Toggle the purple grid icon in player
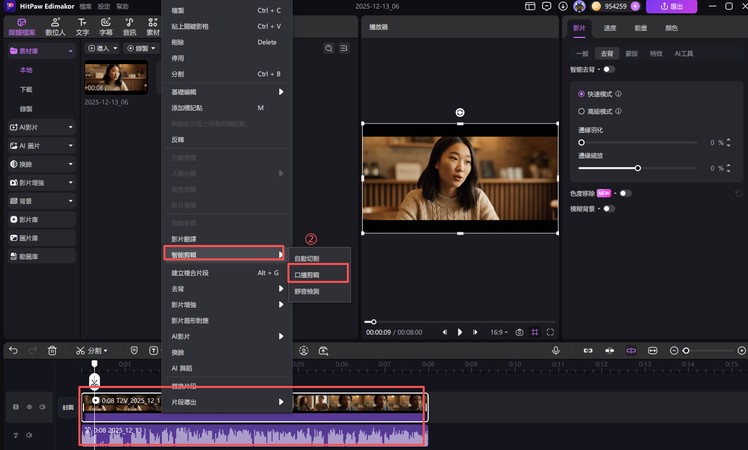Viewport: 748px width, 450px height. point(535,332)
